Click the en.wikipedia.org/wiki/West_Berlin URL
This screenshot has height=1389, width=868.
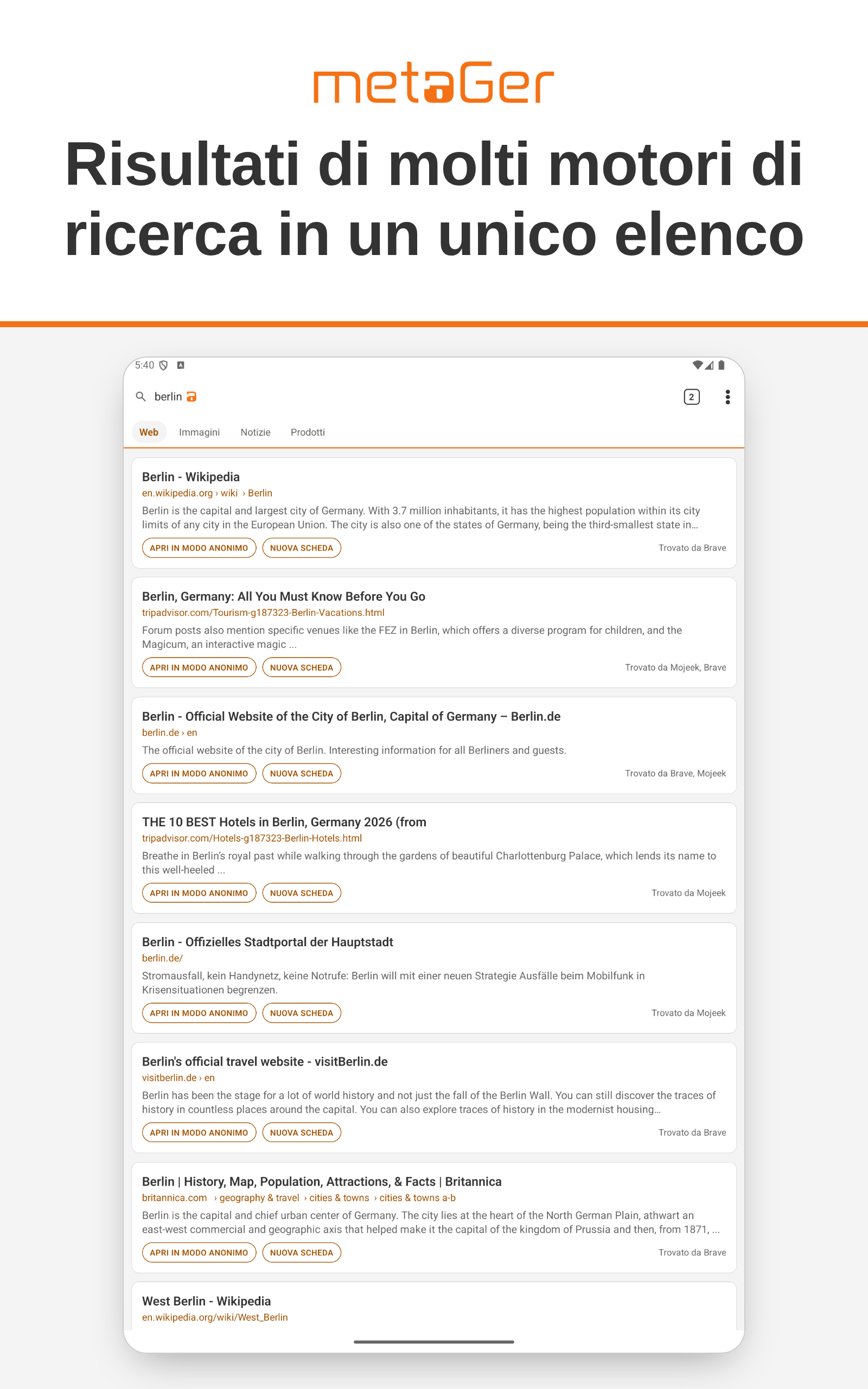click(215, 1317)
